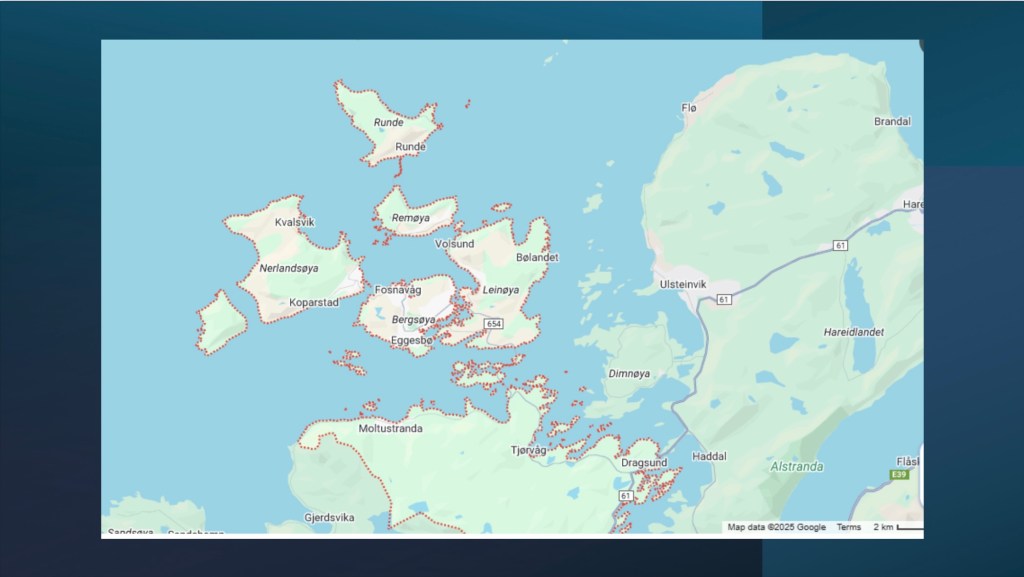The image size is (1024, 577).
Task: Click the Map data ©2025 Google text
Action: coord(776,527)
